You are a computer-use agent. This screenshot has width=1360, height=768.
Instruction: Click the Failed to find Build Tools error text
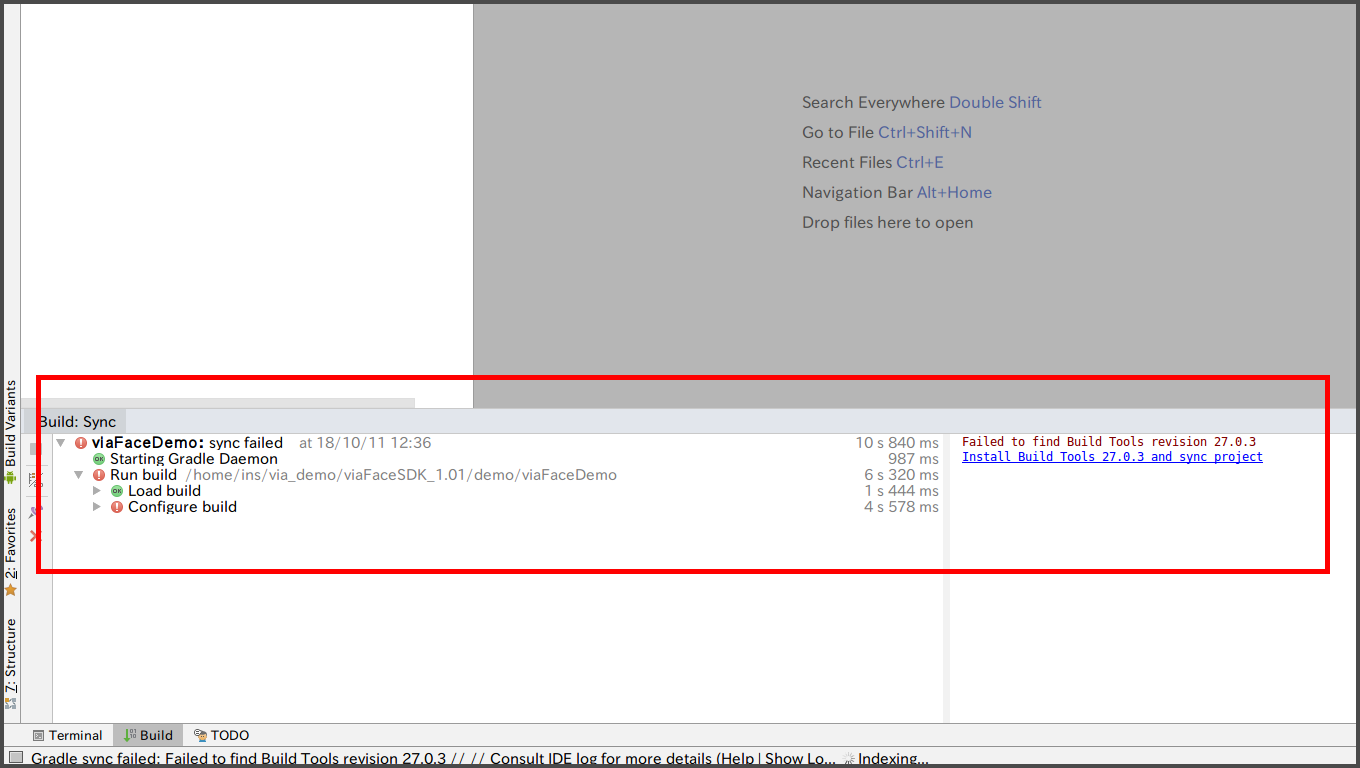[1109, 442]
